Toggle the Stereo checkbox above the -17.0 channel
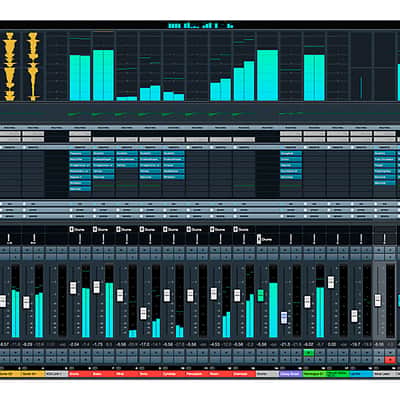The image size is (400, 400). [142, 229]
